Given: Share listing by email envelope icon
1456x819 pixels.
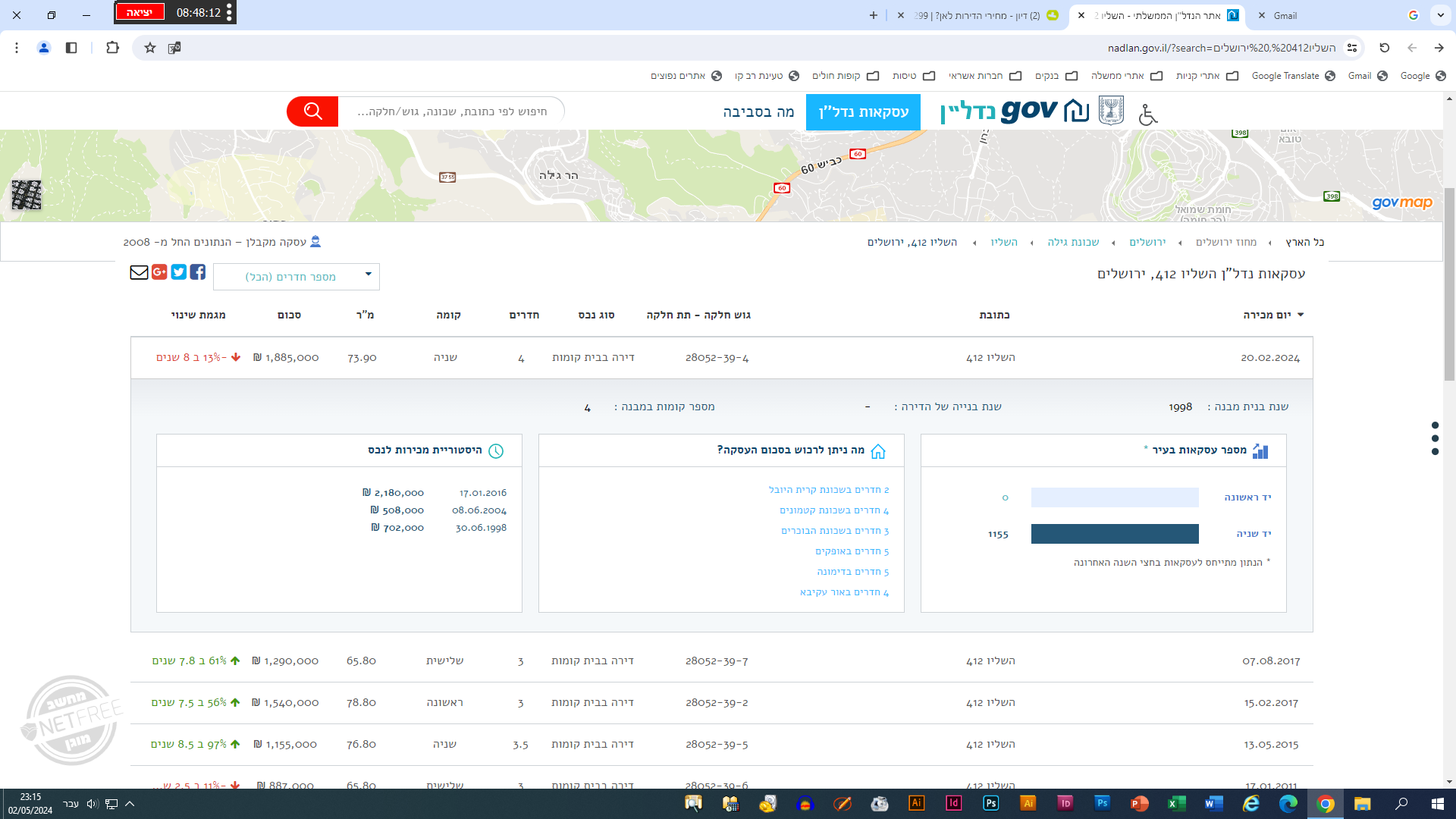Looking at the screenshot, I should [x=139, y=272].
